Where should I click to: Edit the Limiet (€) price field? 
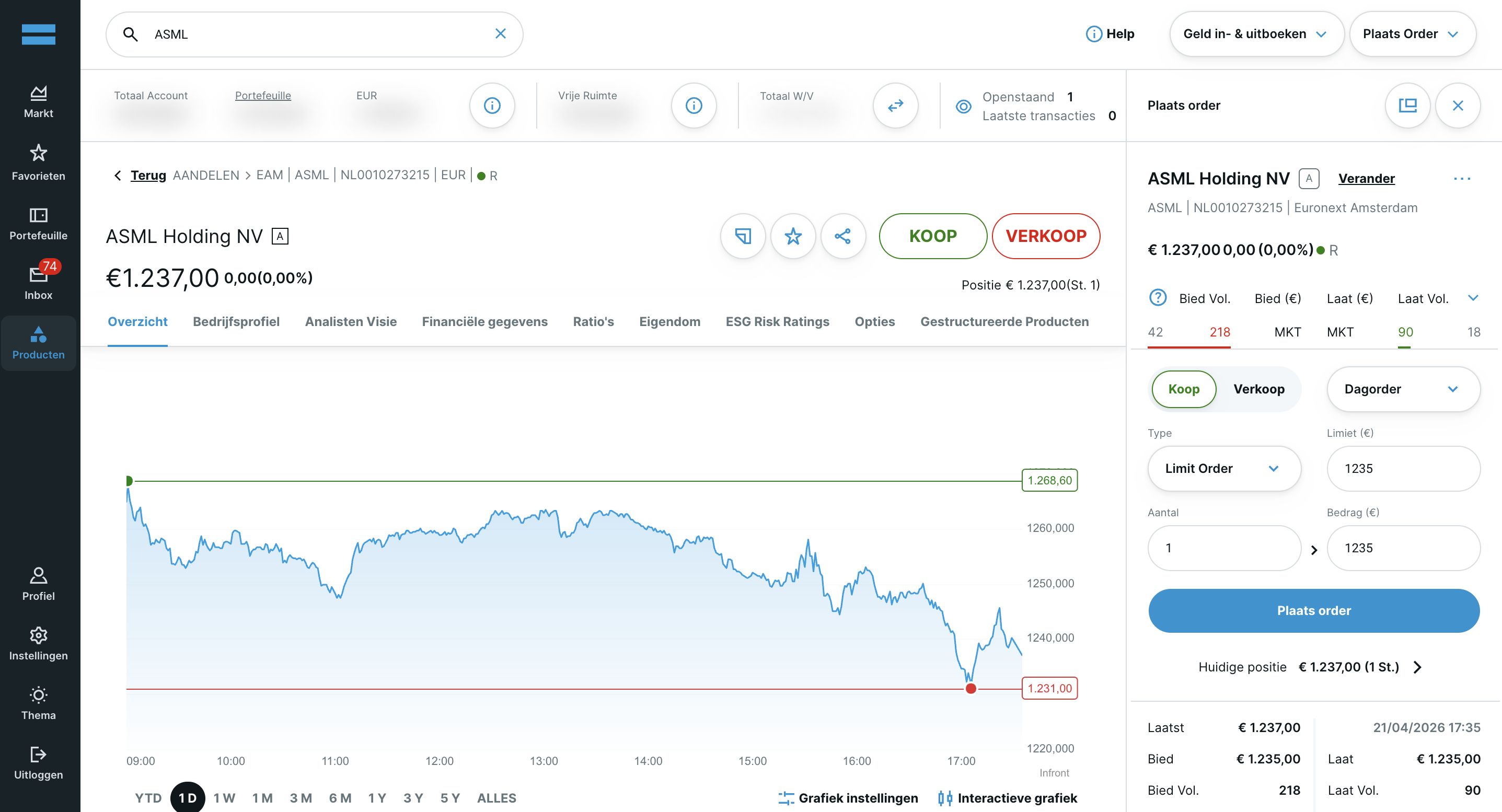click(1403, 469)
